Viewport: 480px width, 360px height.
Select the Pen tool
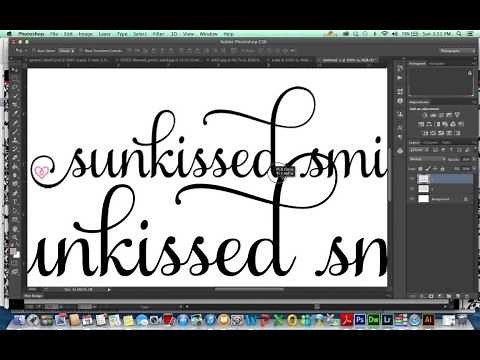pos(15,192)
